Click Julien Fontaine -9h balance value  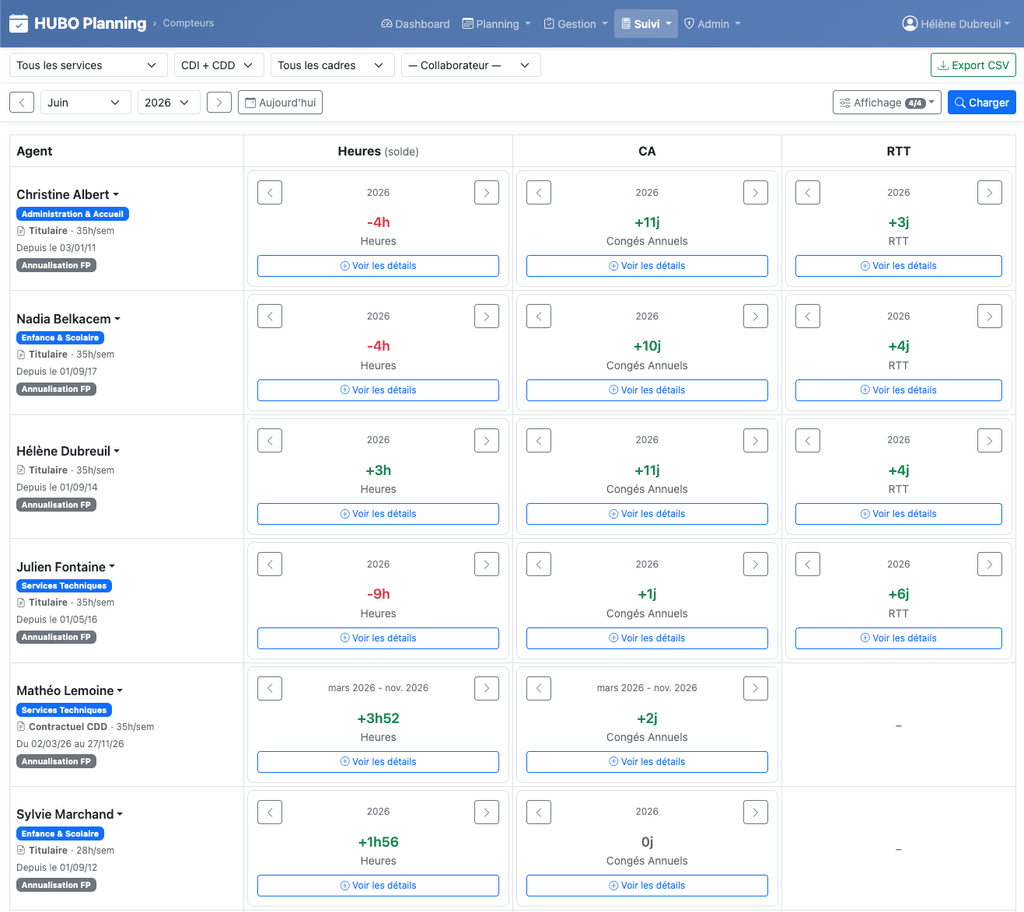378,594
